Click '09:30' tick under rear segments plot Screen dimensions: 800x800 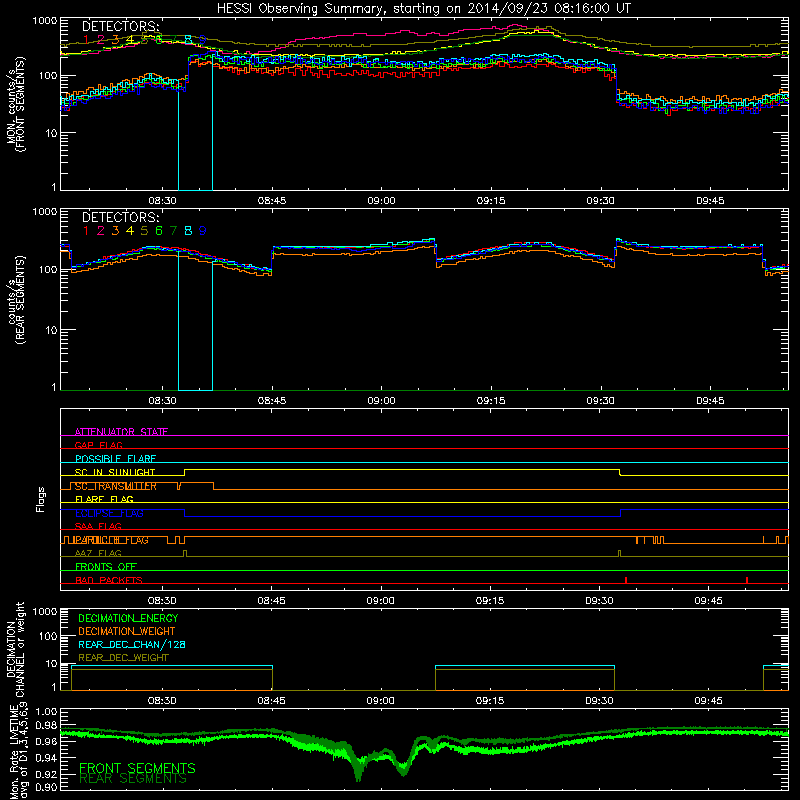pyautogui.click(x=601, y=401)
